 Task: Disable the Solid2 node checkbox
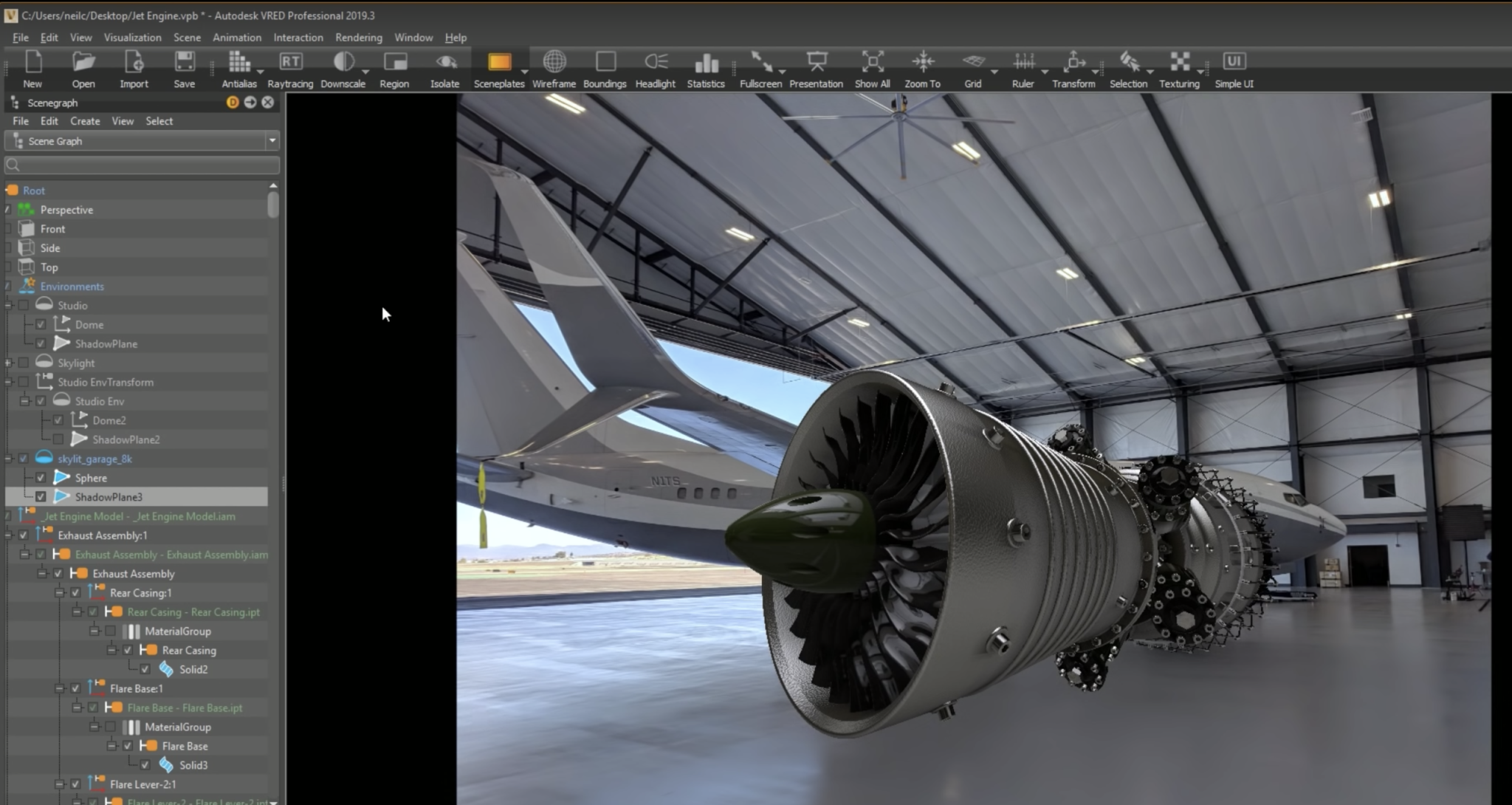click(145, 670)
